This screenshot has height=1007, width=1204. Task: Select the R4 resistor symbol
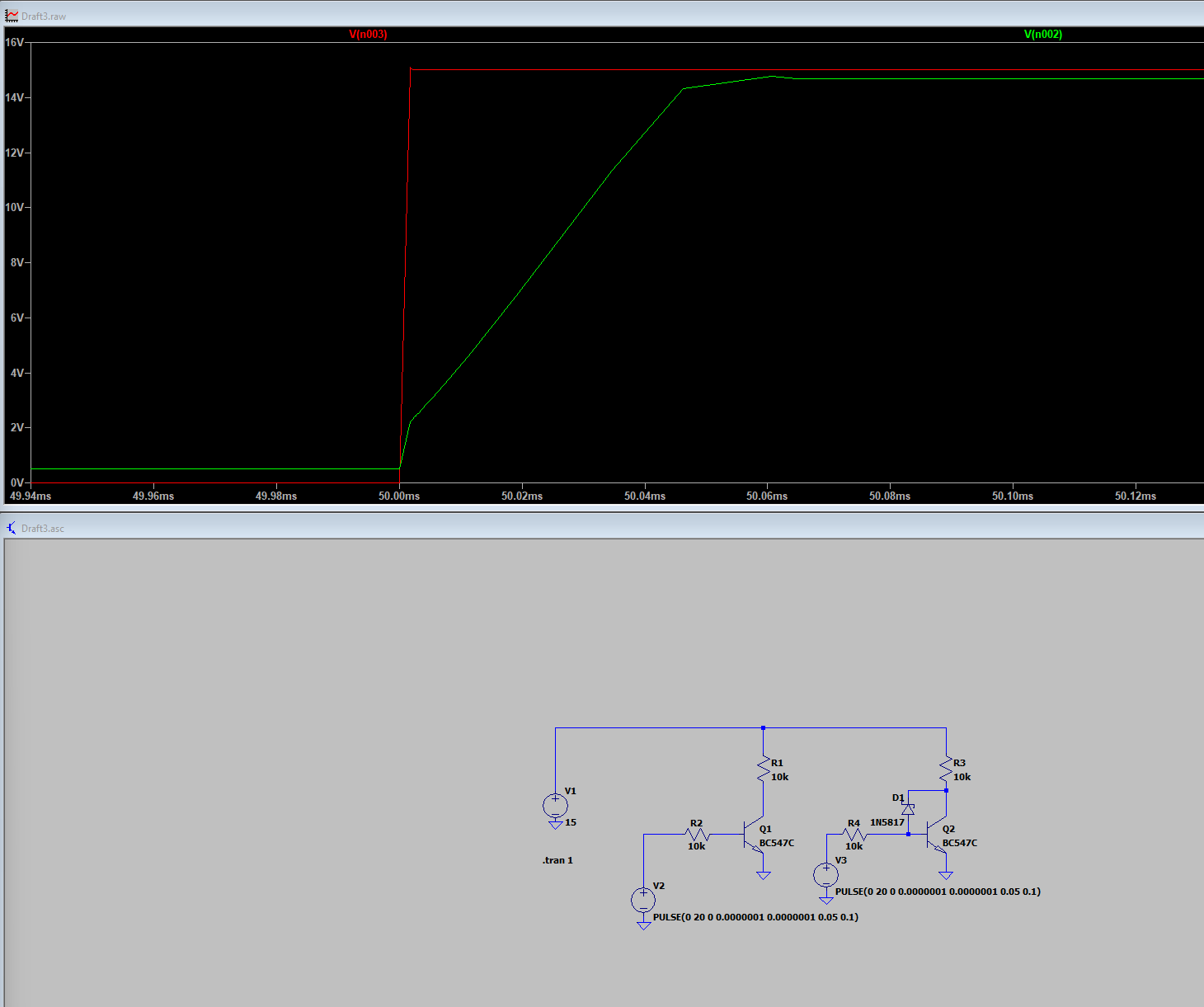(x=854, y=835)
